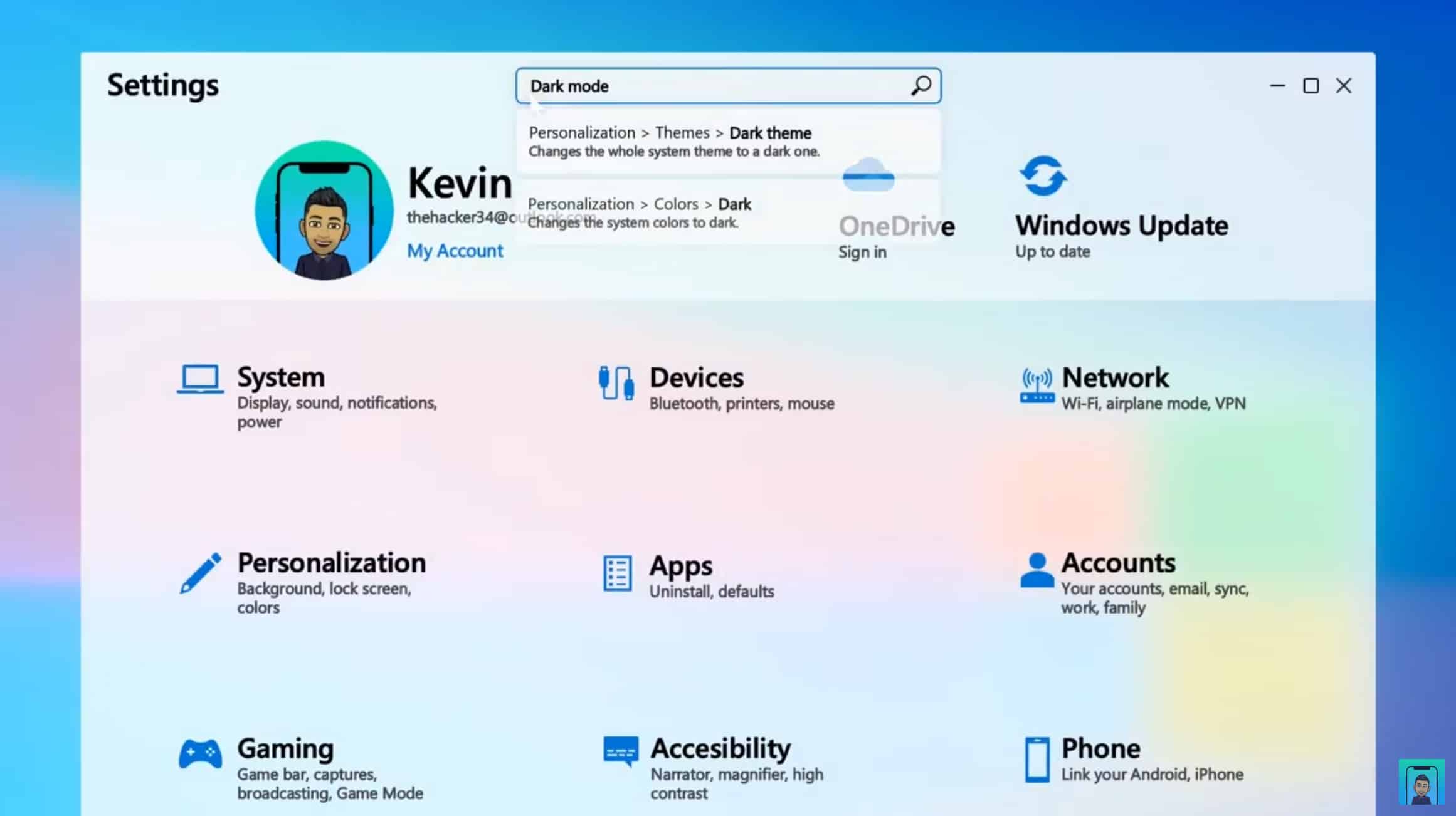Click the Personalization pencil icon
This screenshot has width=1456, height=816.
tap(200, 572)
